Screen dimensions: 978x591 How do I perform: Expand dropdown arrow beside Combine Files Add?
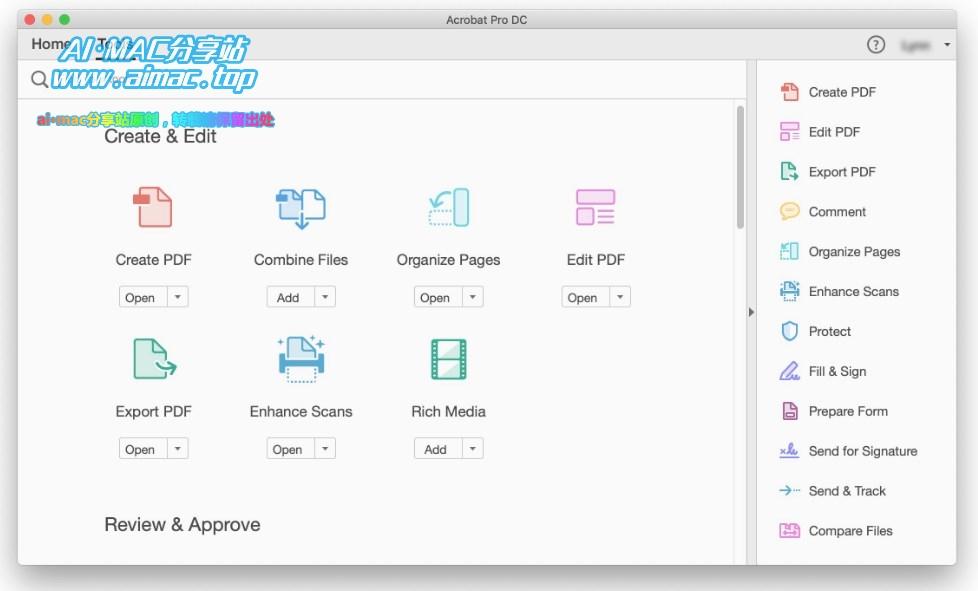coord(325,297)
